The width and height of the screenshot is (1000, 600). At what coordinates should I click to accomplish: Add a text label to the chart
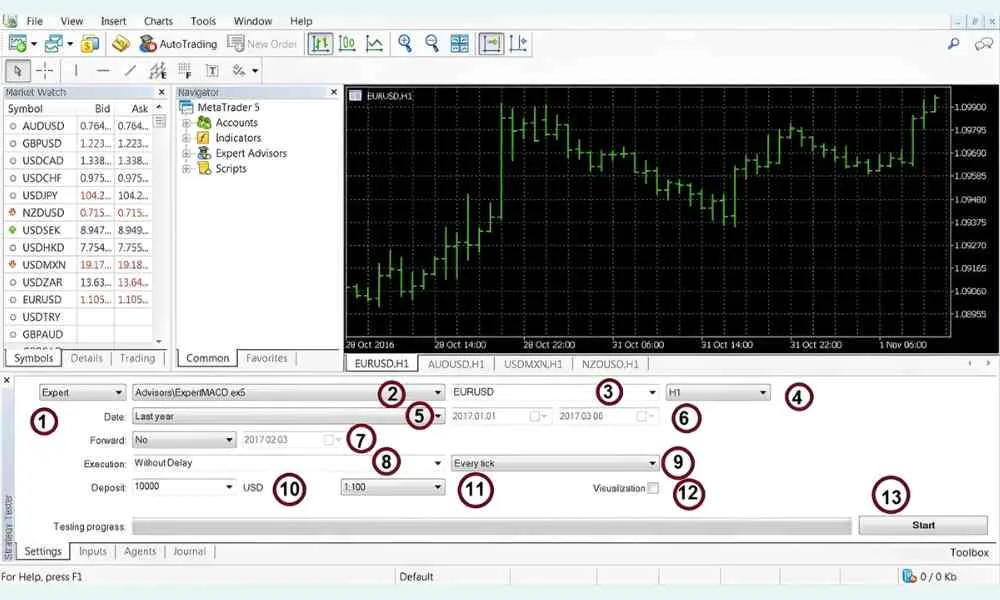click(x=212, y=70)
